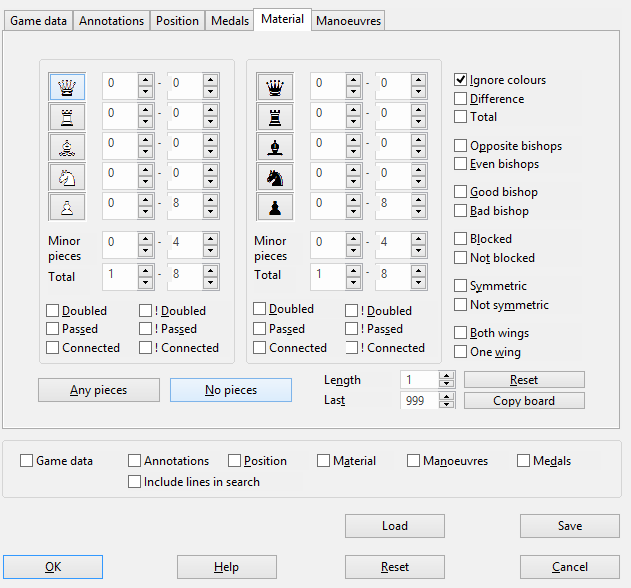Screen dimensions: 631x588
Task: Open the Position tab
Action: pyautogui.click(x=177, y=21)
